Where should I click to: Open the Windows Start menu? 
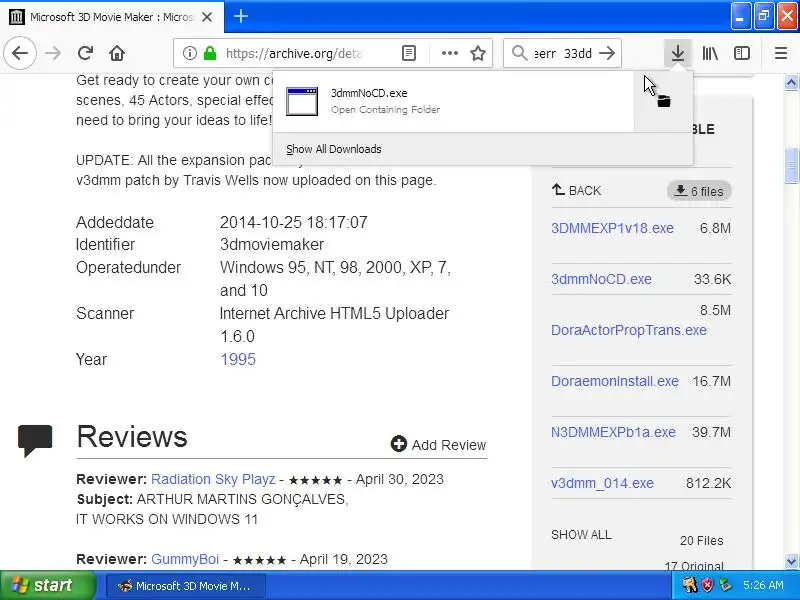point(47,585)
